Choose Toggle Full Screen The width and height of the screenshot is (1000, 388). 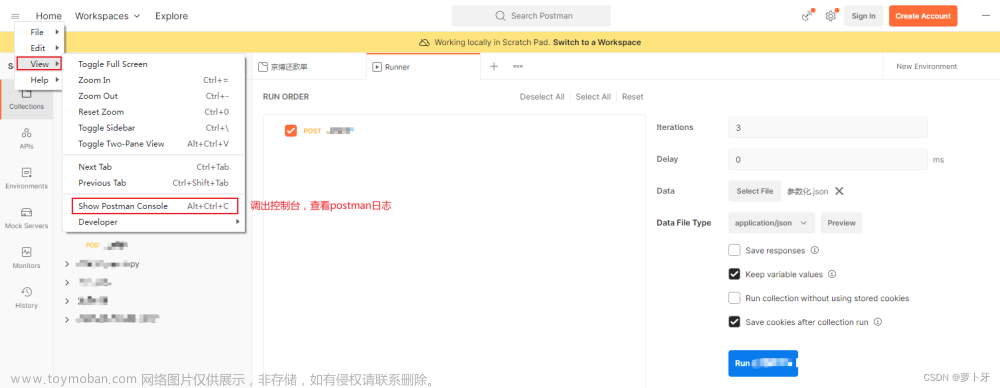tap(154, 64)
